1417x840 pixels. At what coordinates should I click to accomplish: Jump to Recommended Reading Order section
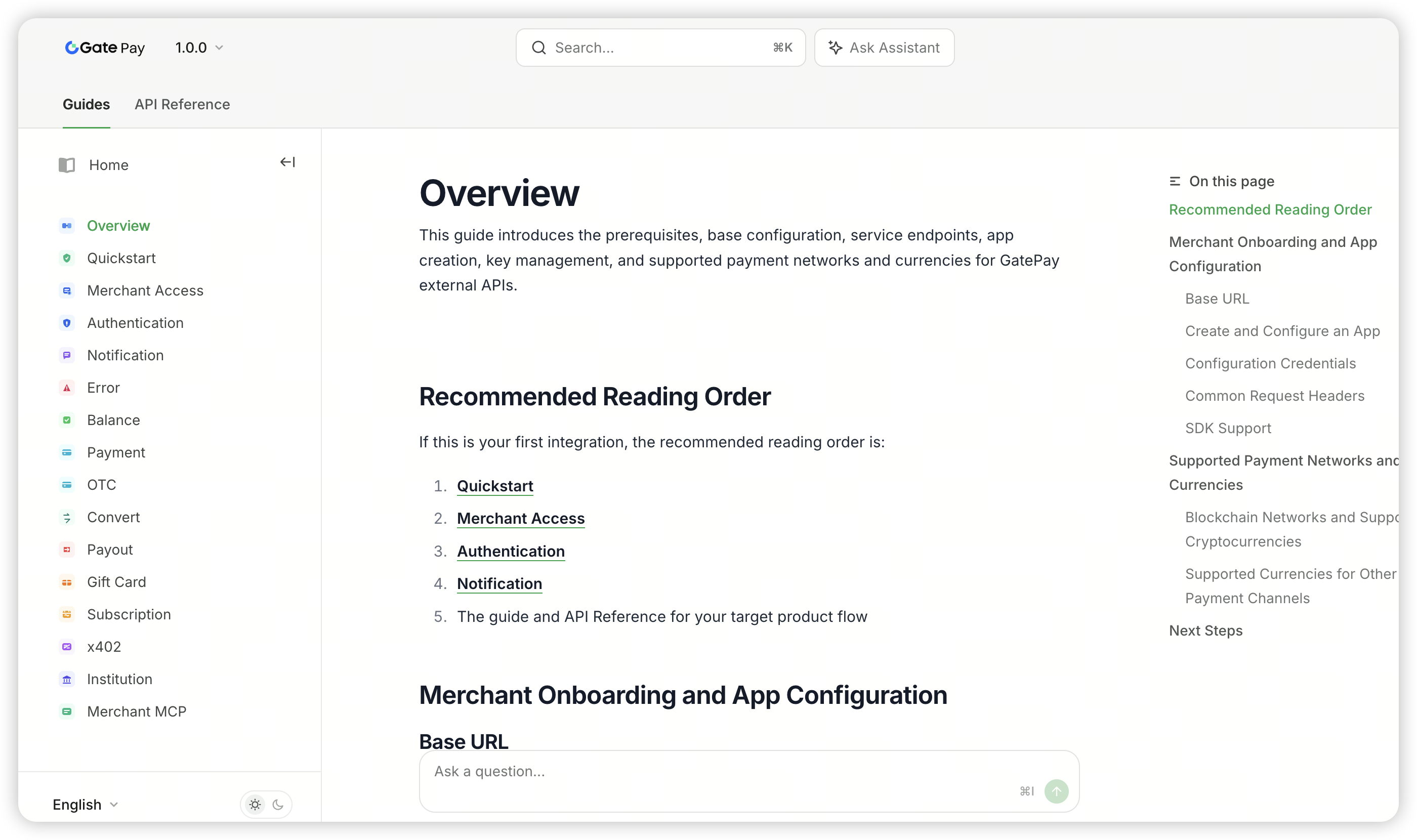click(x=1270, y=209)
